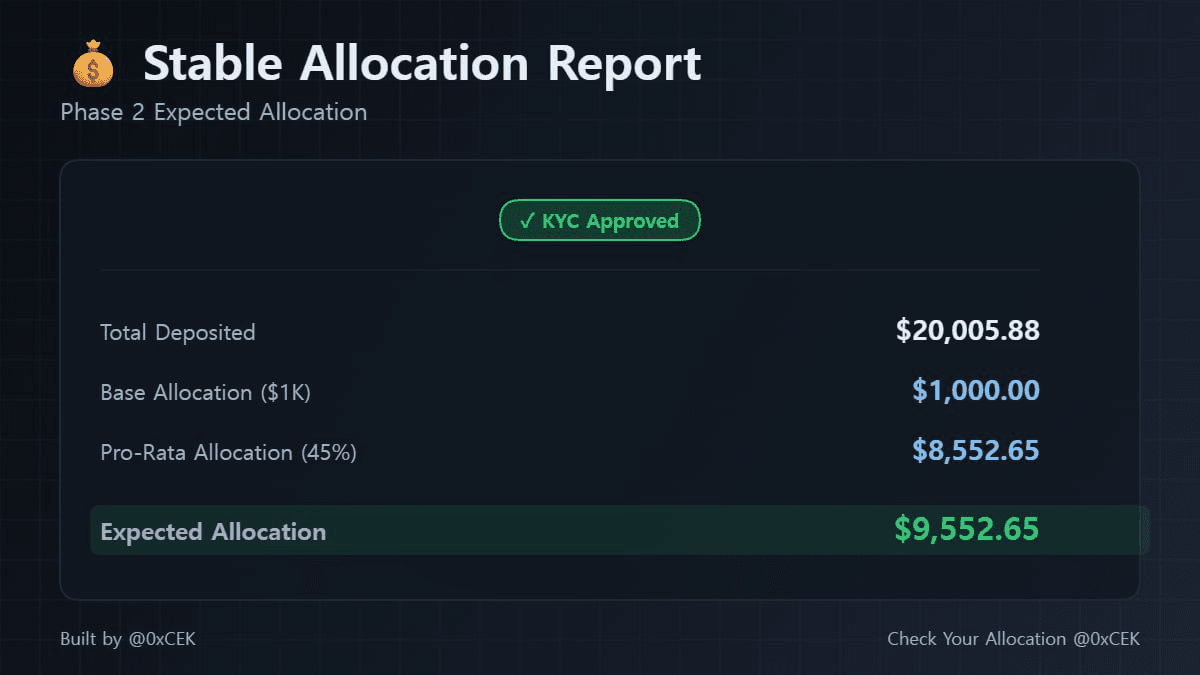Click the Expected Allocation row label
1200x675 pixels.
[213, 532]
